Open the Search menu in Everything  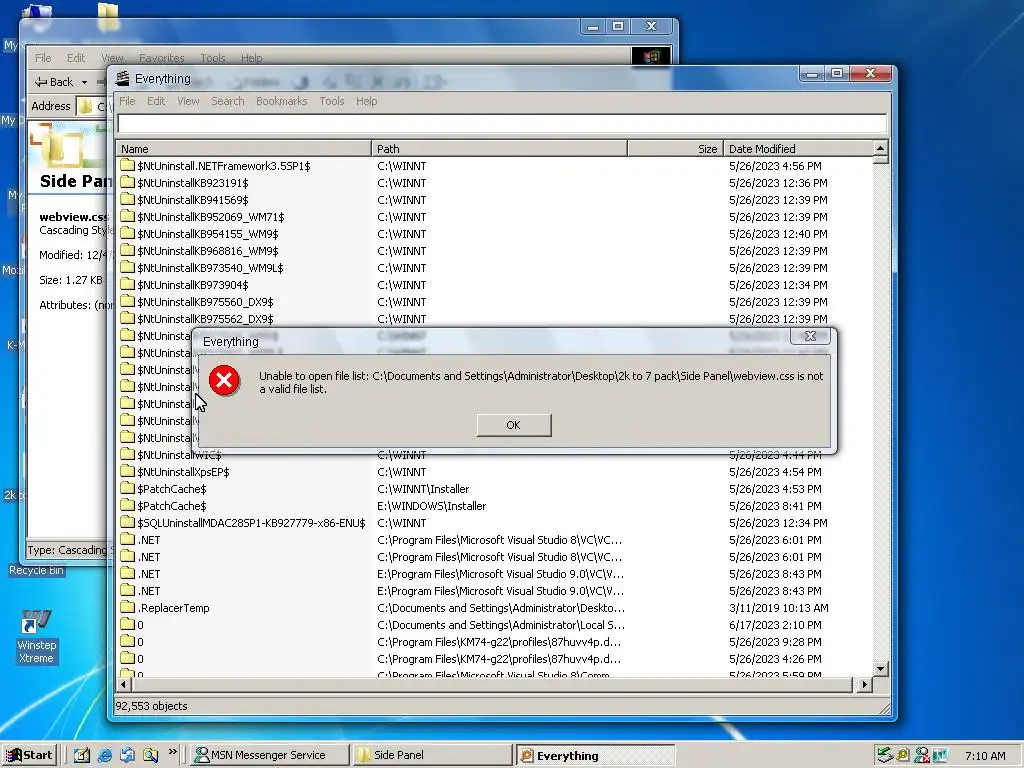tap(227, 101)
